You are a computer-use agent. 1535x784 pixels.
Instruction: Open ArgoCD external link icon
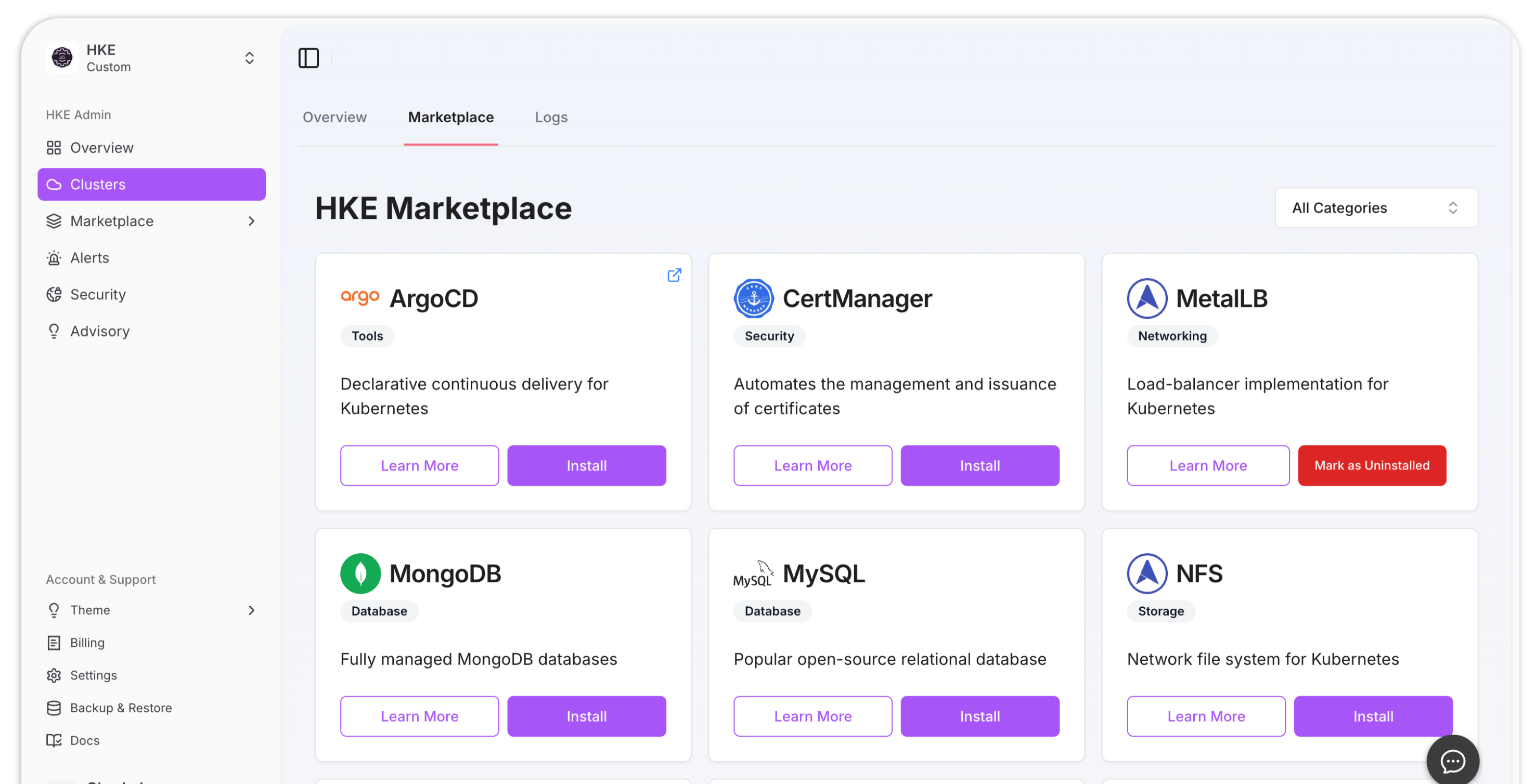(x=674, y=275)
